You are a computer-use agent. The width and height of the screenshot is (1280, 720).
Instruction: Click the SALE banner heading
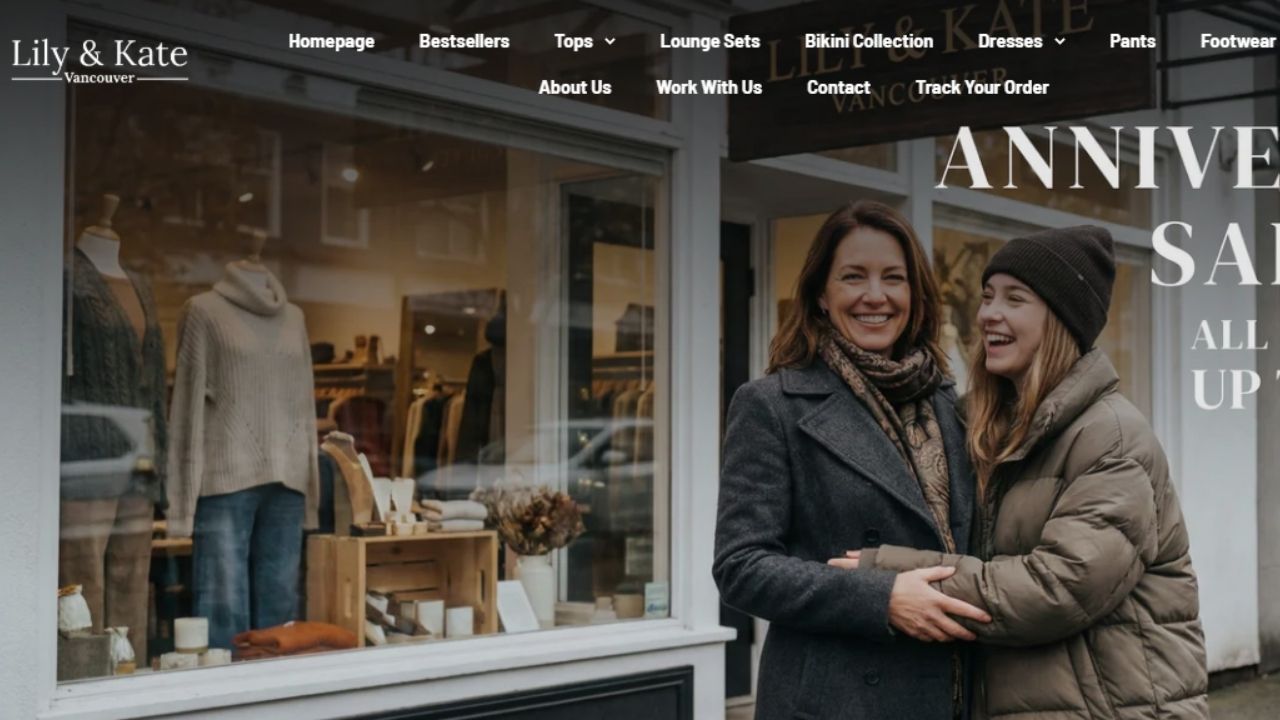pyautogui.click(x=1215, y=254)
